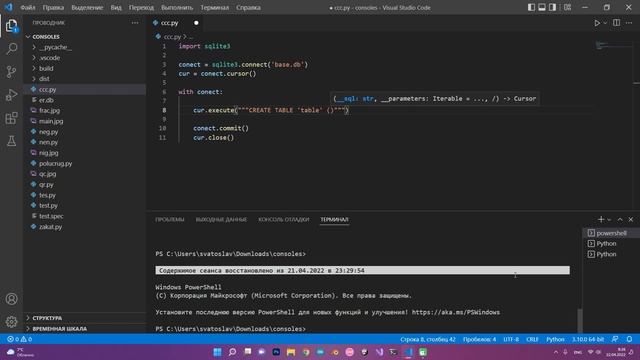Screen dimensions: 640x360
Task: Go to line via Строка 8 status item
Action: pos(427,339)
